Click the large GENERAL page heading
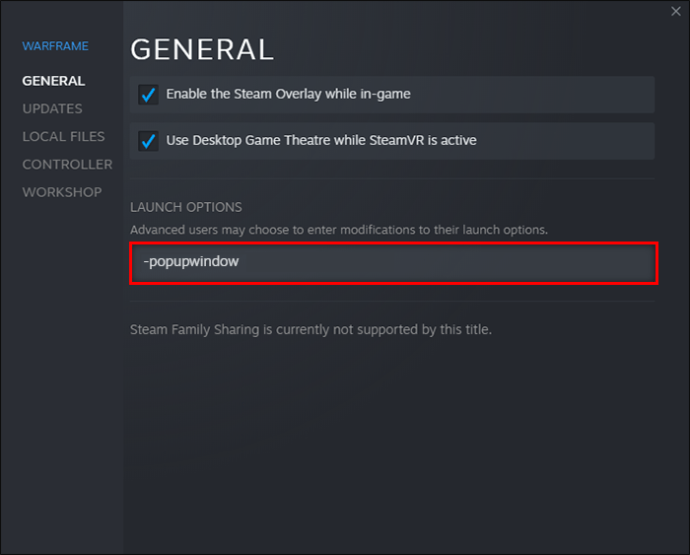This screenshot has height=555, width=690. tap(201, 49)
